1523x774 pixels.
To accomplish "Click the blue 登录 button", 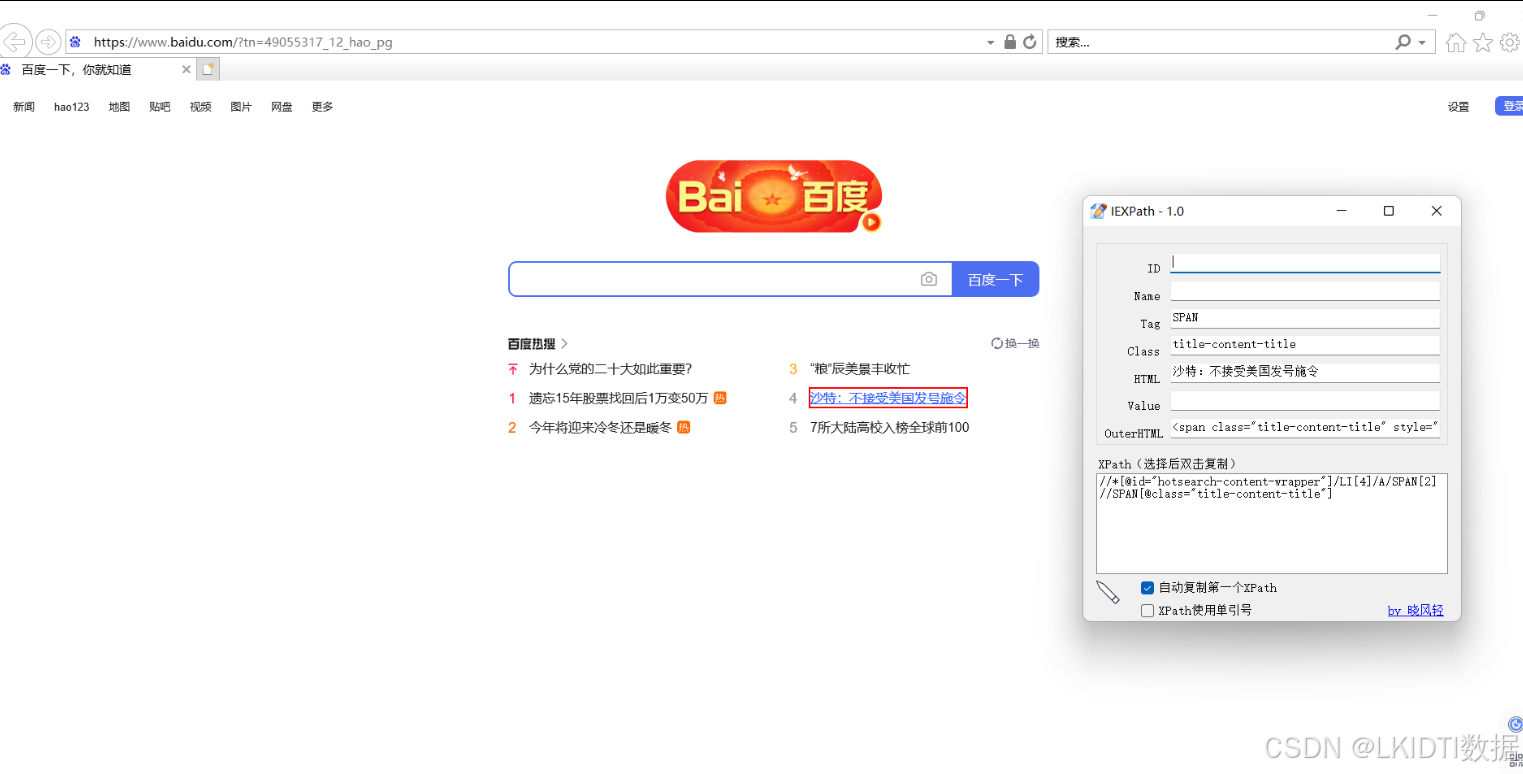I will [1510, 106].
